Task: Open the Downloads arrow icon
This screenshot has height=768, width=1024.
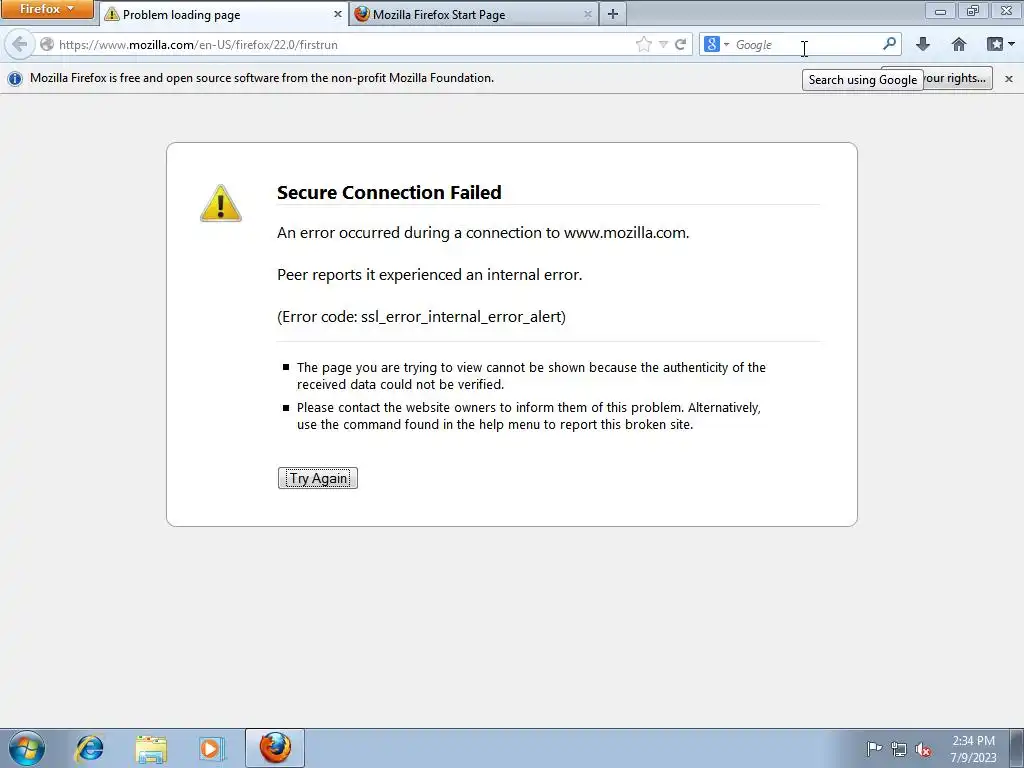Action: (923, 44)
